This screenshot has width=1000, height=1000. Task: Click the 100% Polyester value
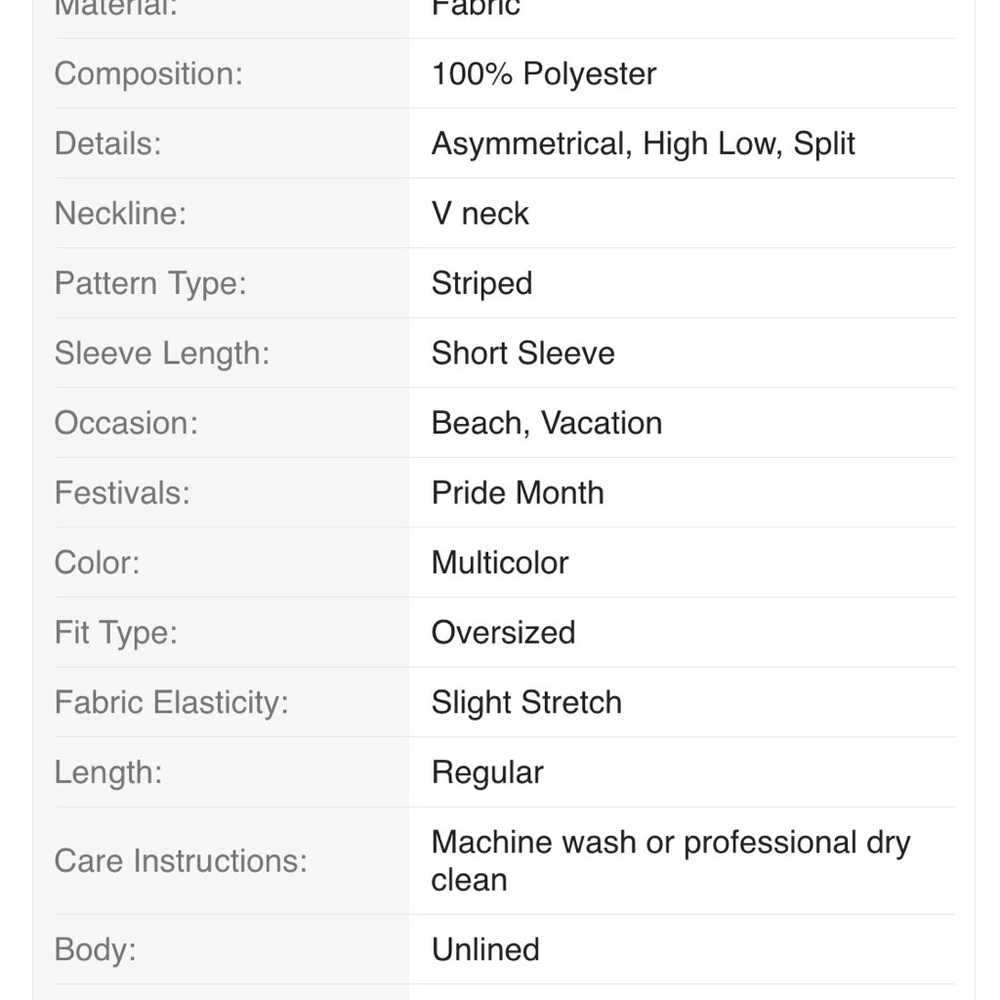click(x=543, y=73)
